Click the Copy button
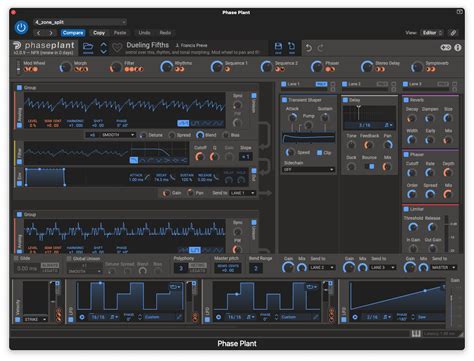474x361 pixels. point(99,33)
